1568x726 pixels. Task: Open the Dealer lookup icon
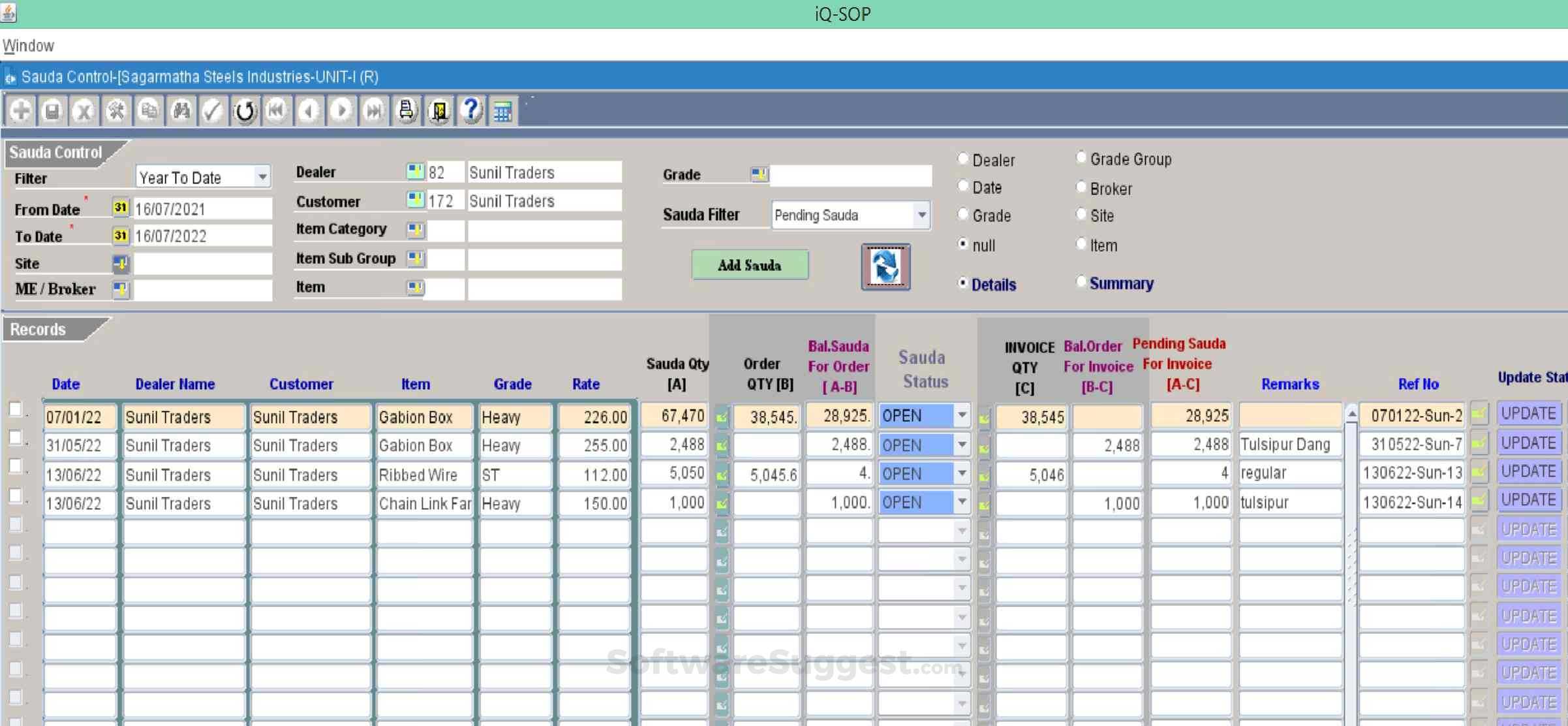[x=416, y=172]
